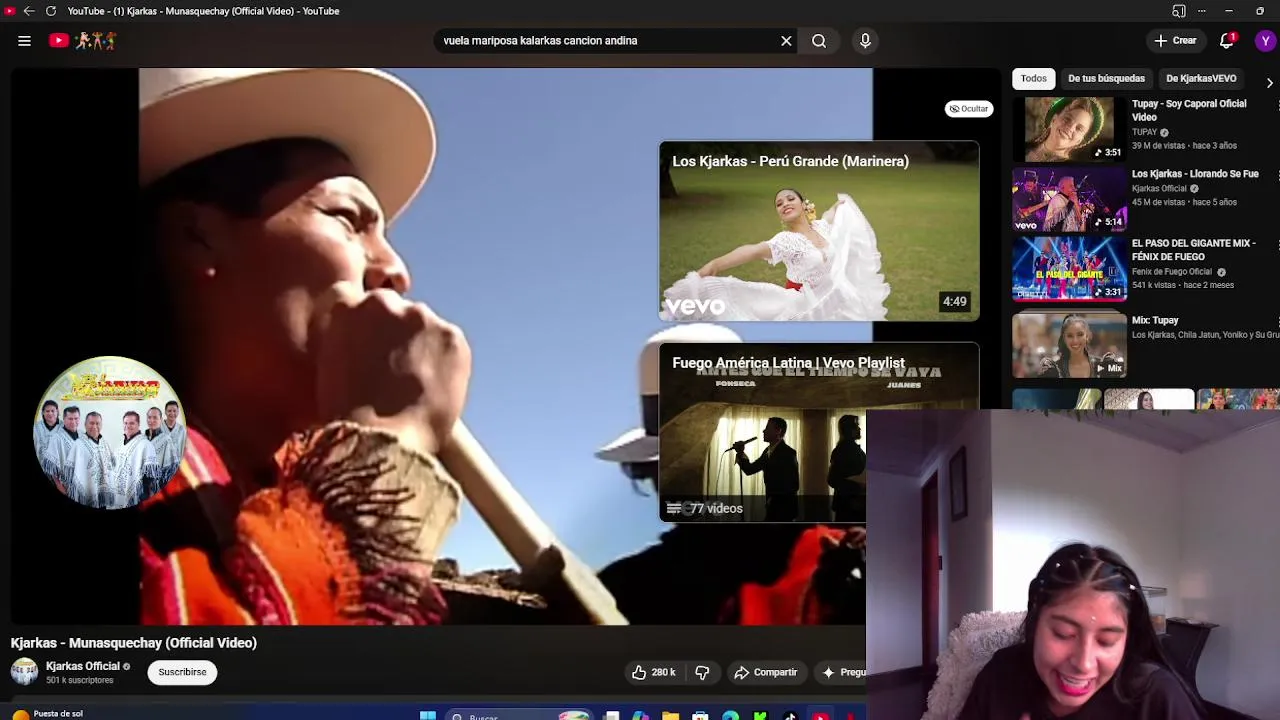Screen dimensions: 1280x720
Task: Open the Kjarkas Official channel name link
Action: [82, 666]
